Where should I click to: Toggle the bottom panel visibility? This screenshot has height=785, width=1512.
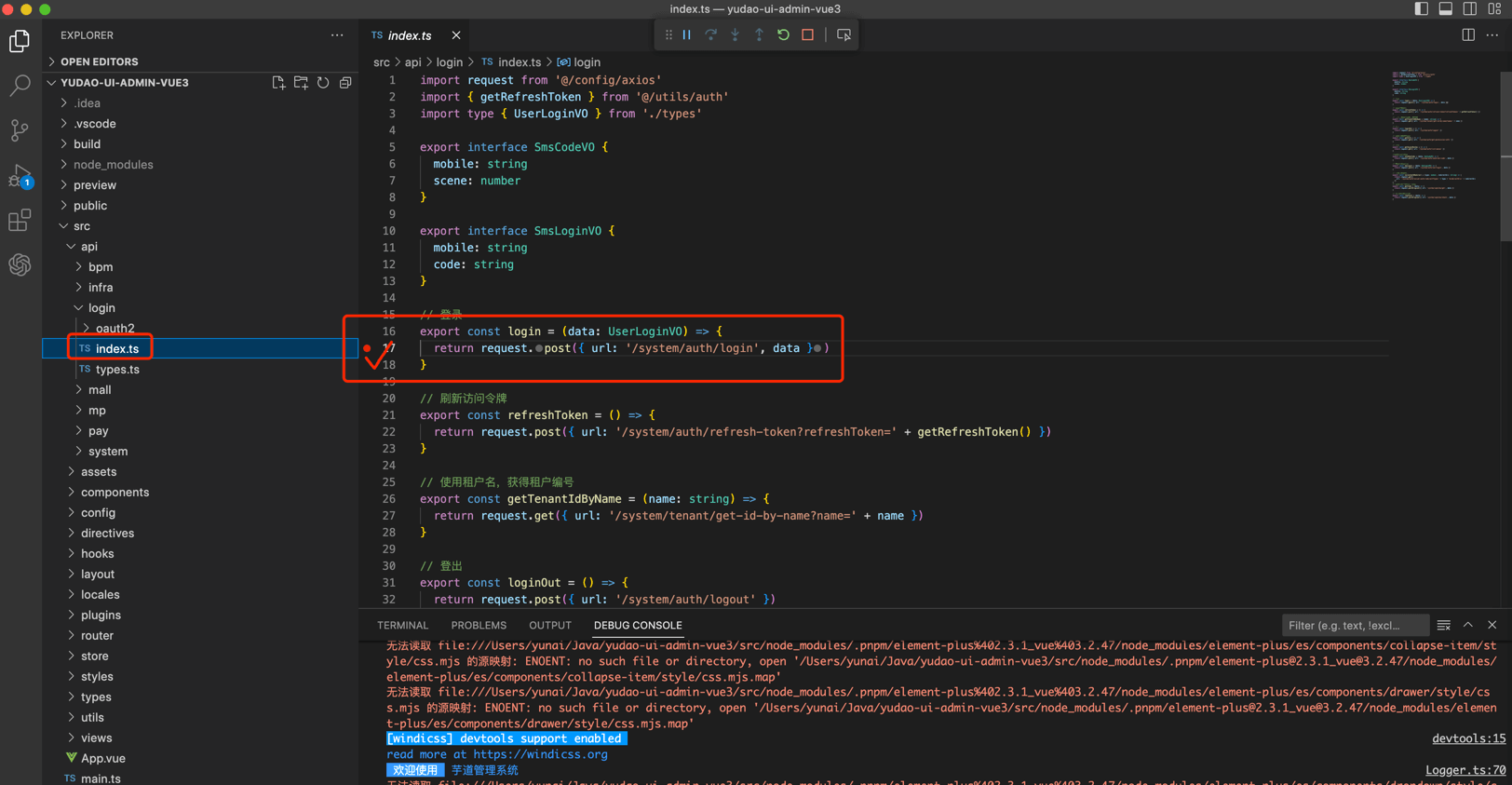point(1445,9)
